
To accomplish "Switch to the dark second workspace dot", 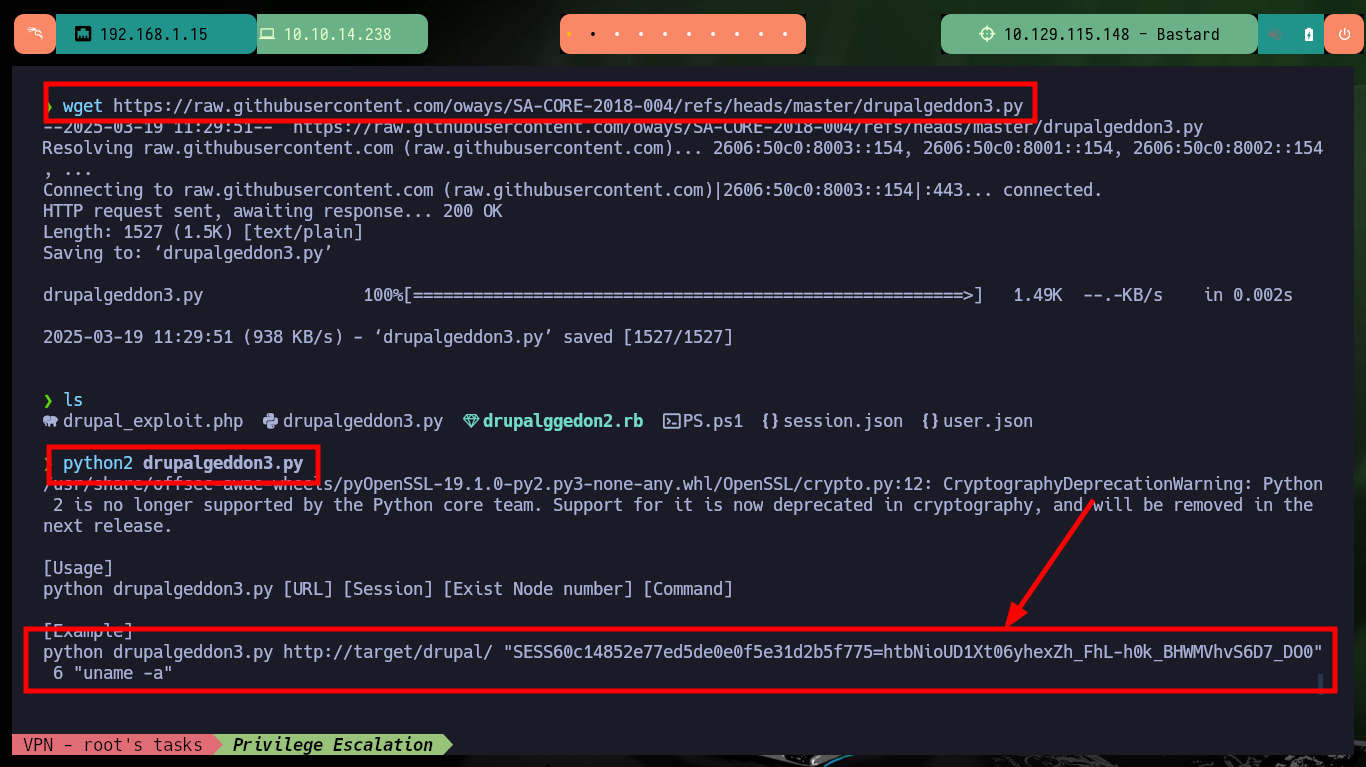I will [x=593, y=34].
